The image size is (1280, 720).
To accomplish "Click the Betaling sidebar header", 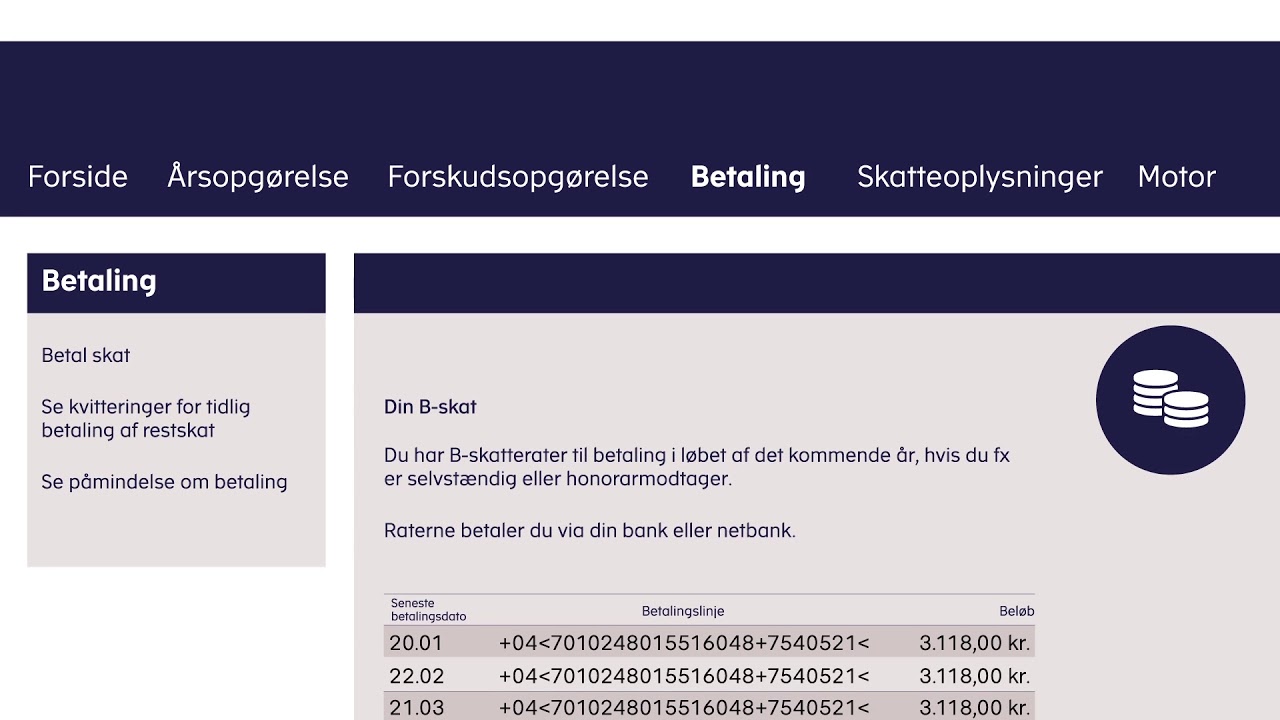I will [x=99, y=281].
